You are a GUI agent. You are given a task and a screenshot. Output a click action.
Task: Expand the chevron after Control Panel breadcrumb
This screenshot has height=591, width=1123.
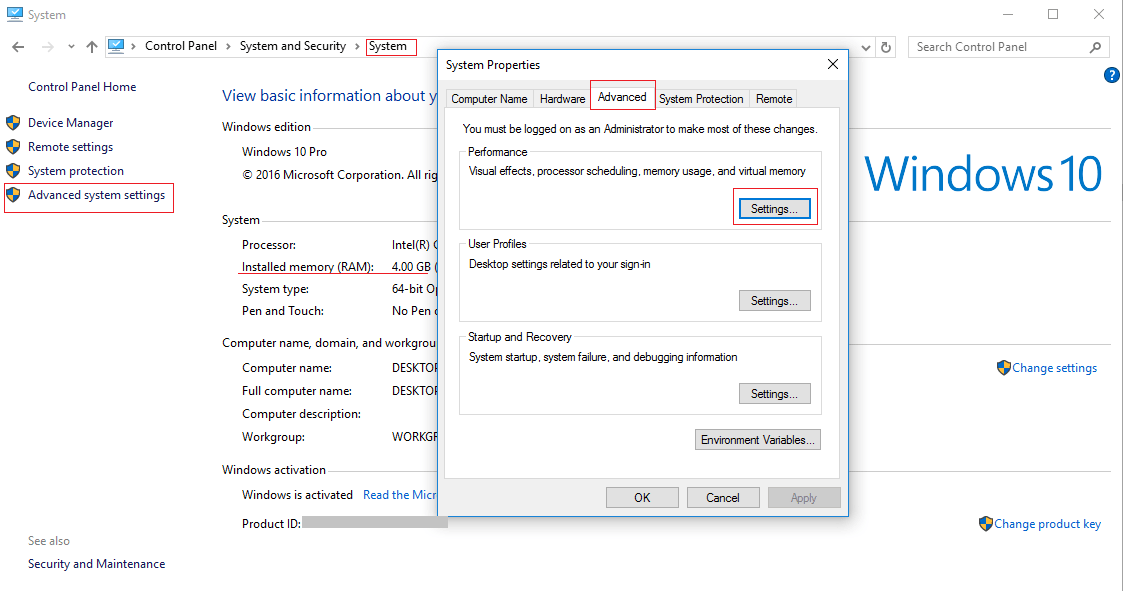click(x=229, y=47)
